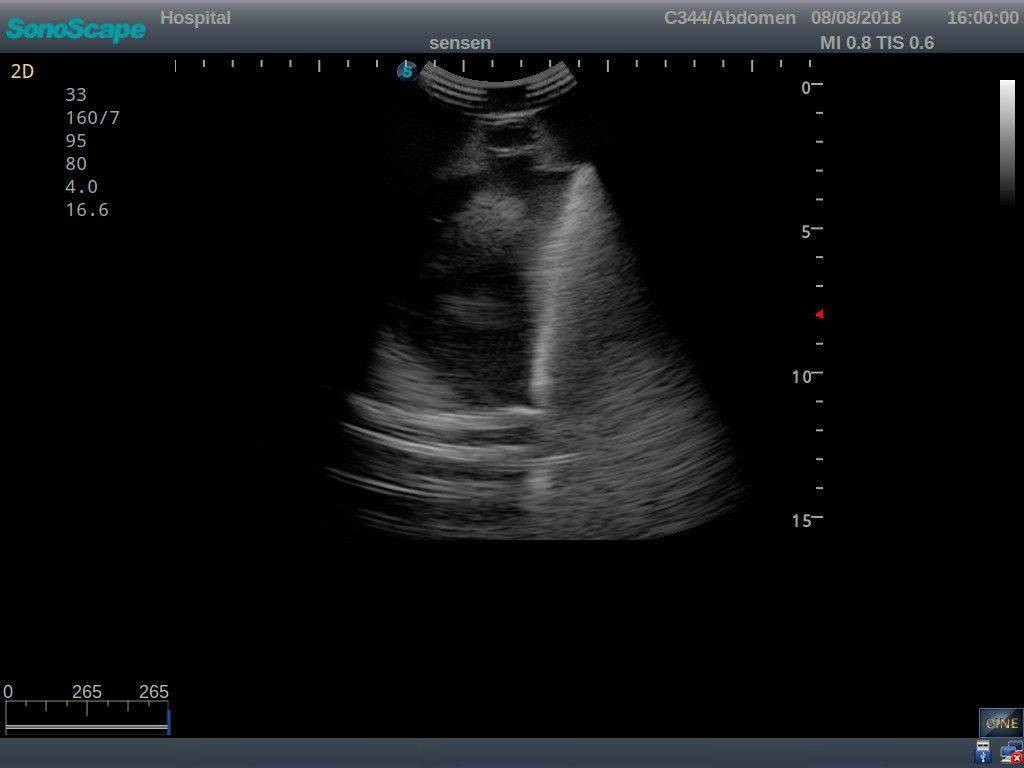This screenshot has height=768, width=1024.
Task: Click the cine frame progress bar
Action: pos(86,728)
